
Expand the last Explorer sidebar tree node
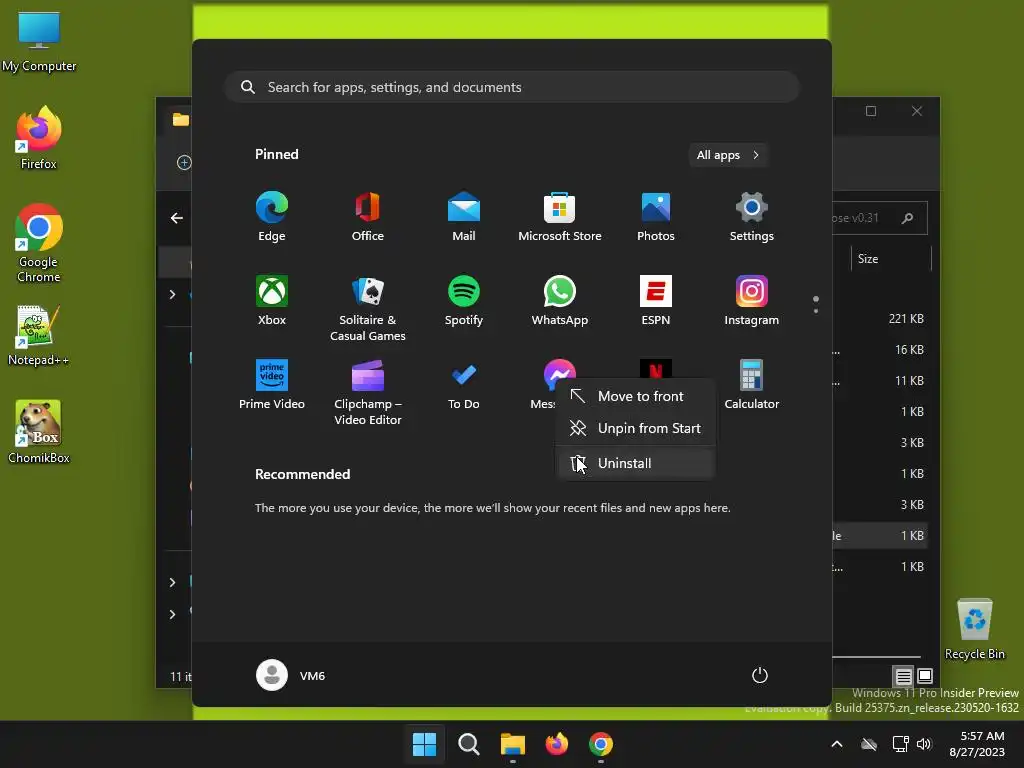tap(172, 614)
